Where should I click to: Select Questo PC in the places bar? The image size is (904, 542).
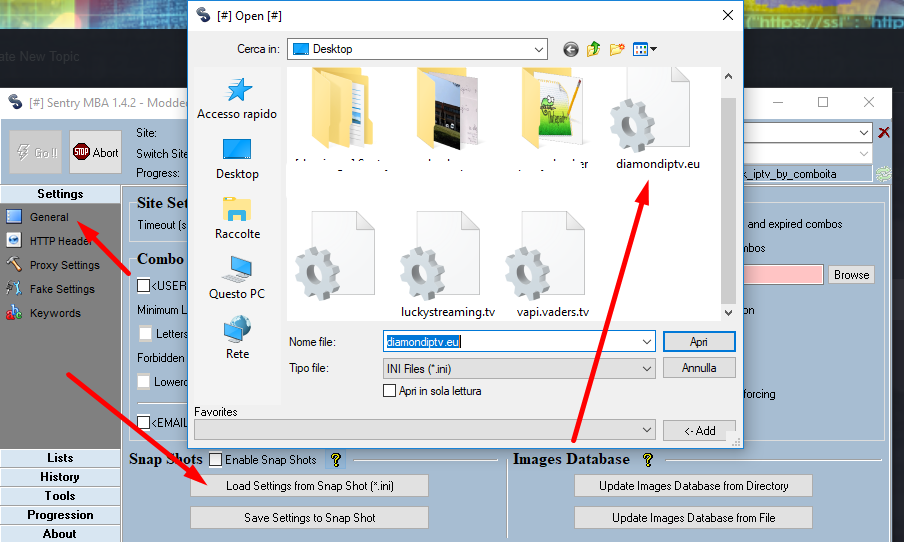(x=237, y=278)
